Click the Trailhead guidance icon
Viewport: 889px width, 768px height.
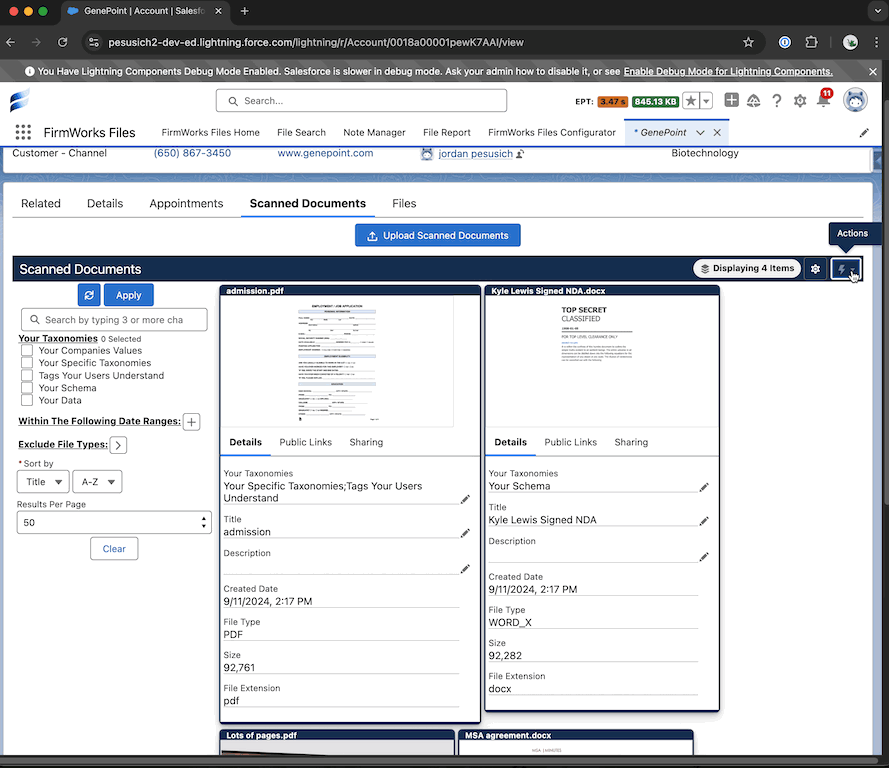click(x=753, y=101)
